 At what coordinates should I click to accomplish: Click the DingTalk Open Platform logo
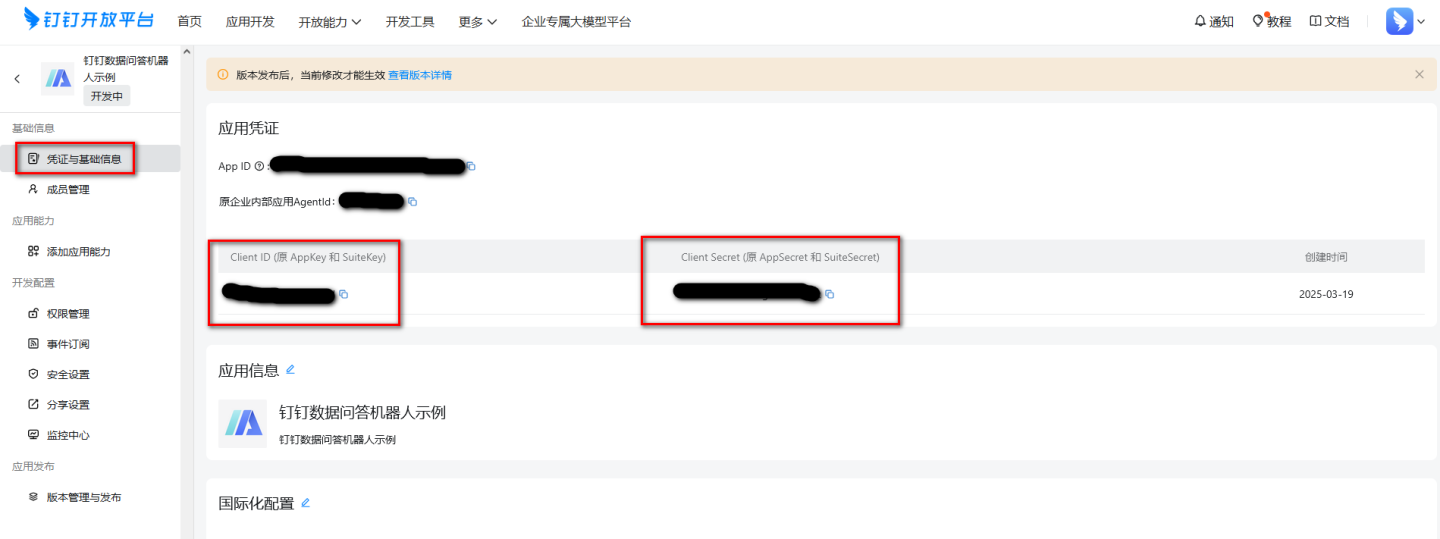tap(88, 20)
